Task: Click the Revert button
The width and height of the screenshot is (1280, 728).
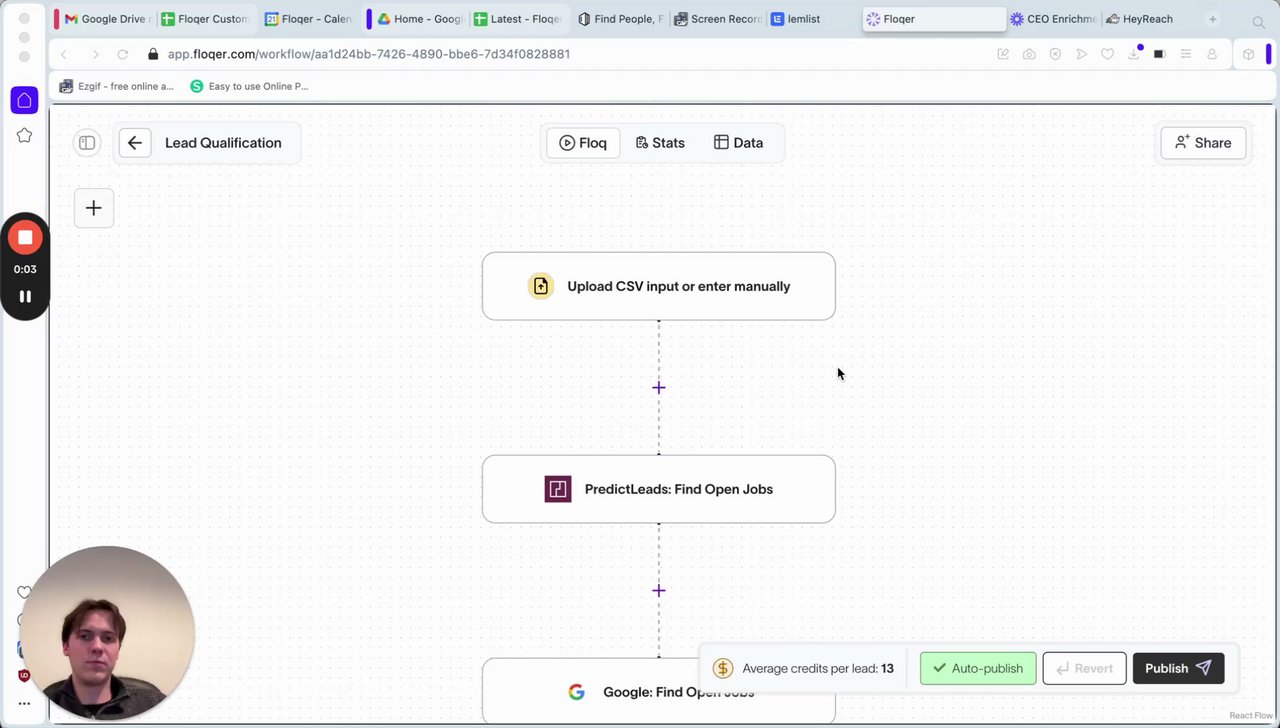Action: coord(1084,668)
